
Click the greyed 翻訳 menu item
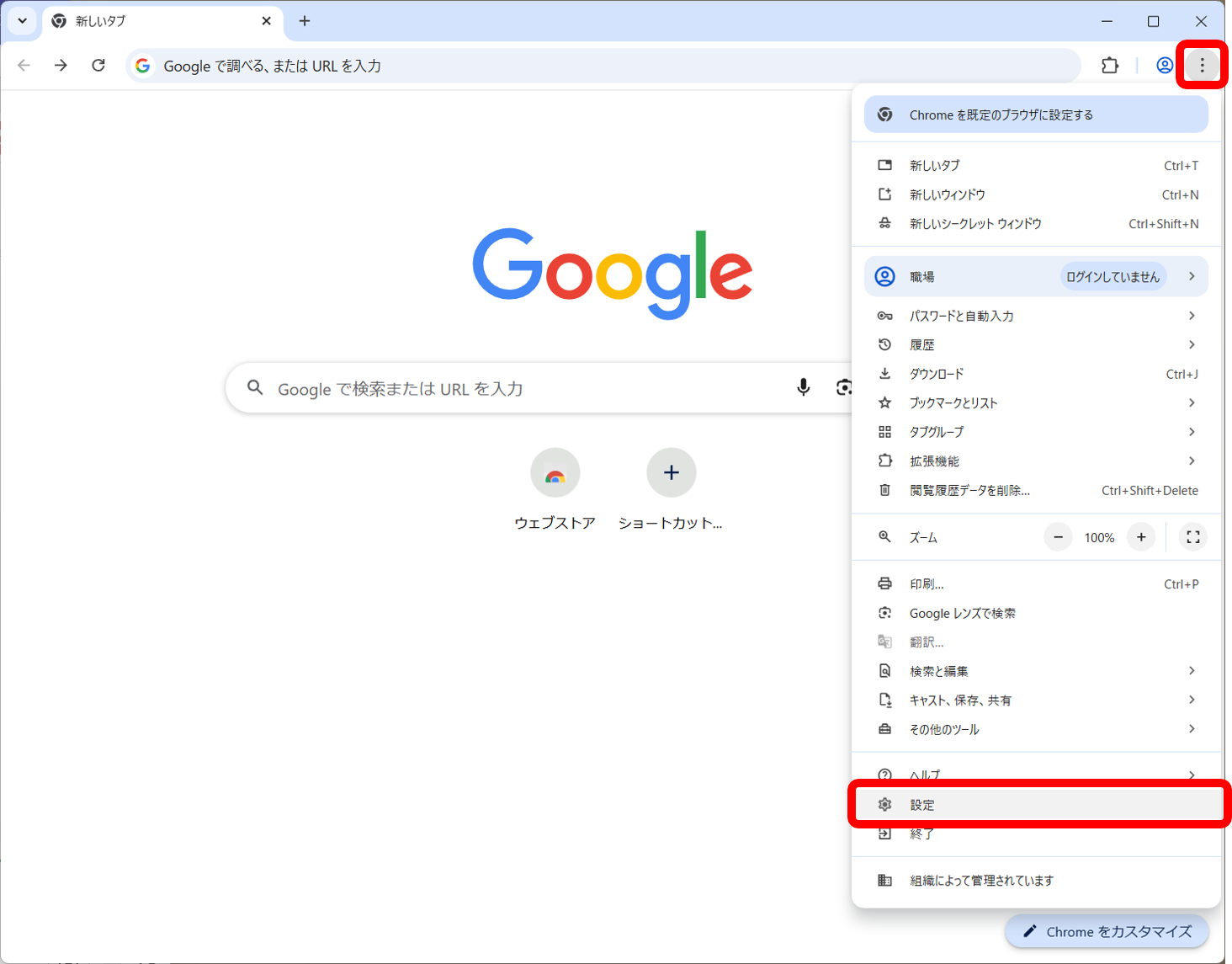1036,642
